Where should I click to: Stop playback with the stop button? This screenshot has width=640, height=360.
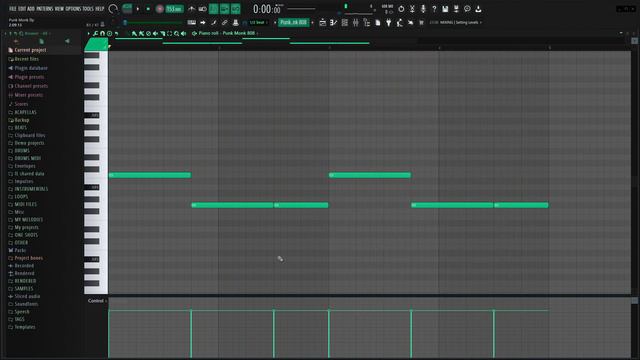pos(148,9)
